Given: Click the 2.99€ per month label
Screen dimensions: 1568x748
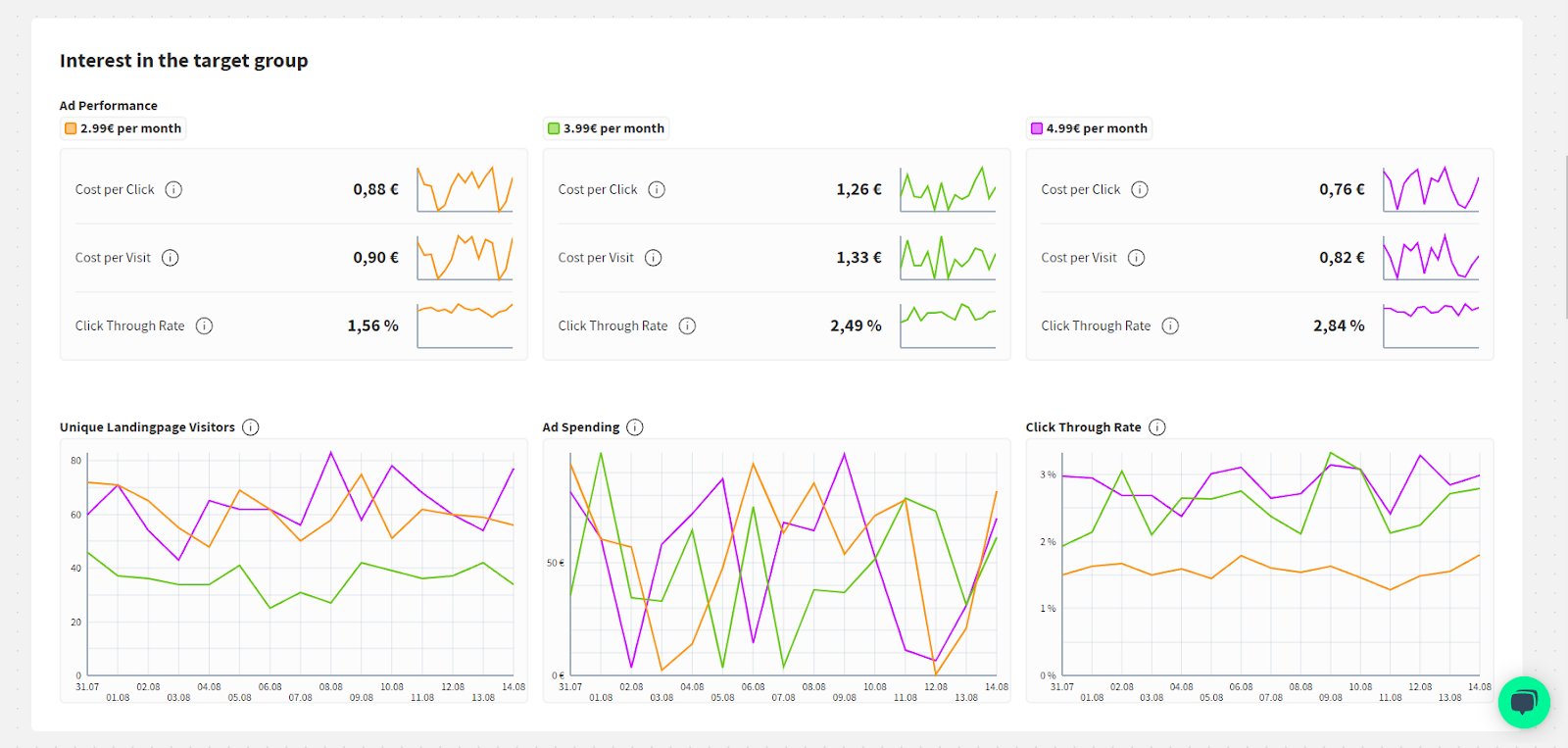Looking at the screenshot, I should click(130, 128).
